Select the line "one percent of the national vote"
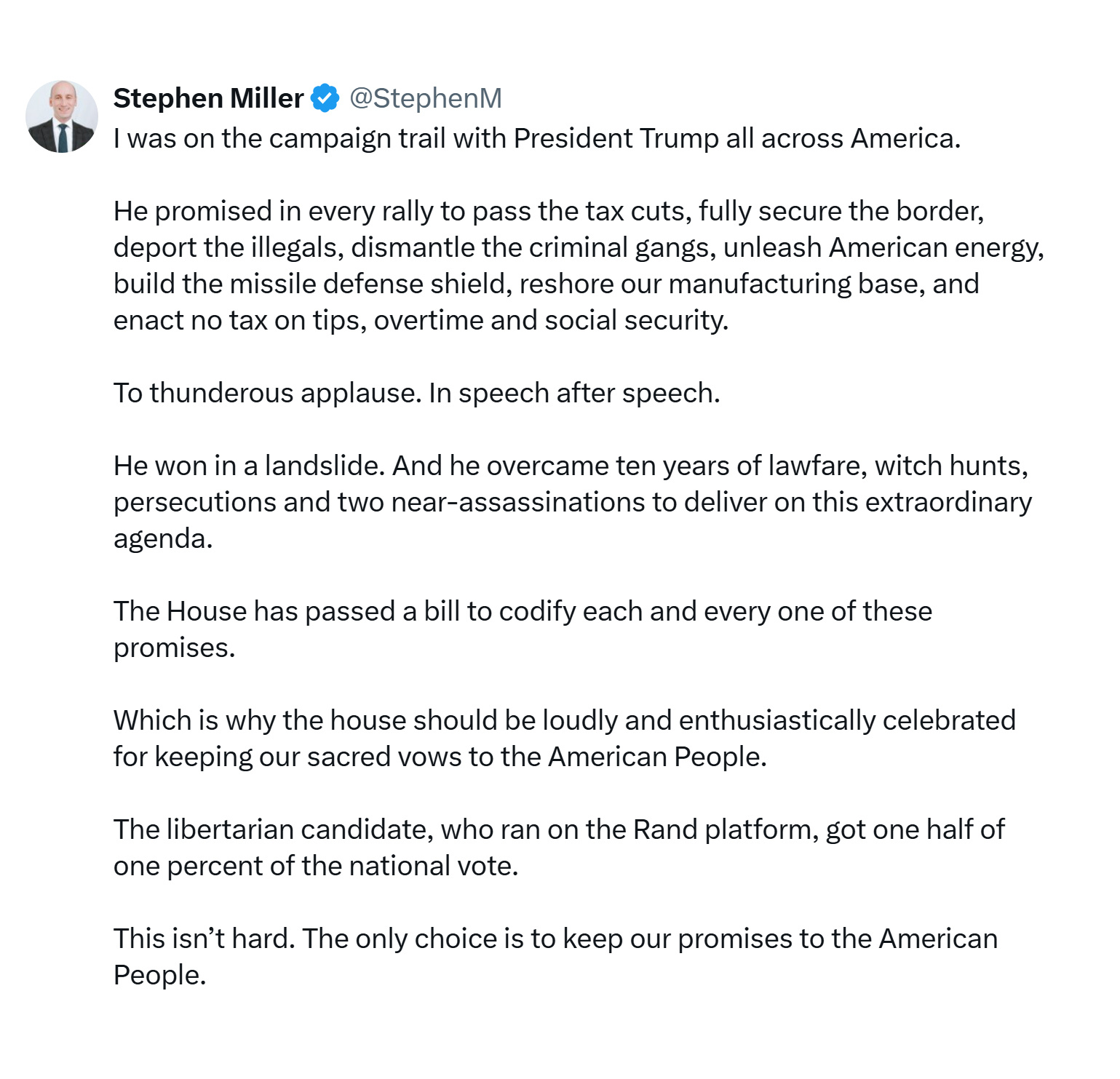This screenshot has width=1120, height=1079. point(316,866)
